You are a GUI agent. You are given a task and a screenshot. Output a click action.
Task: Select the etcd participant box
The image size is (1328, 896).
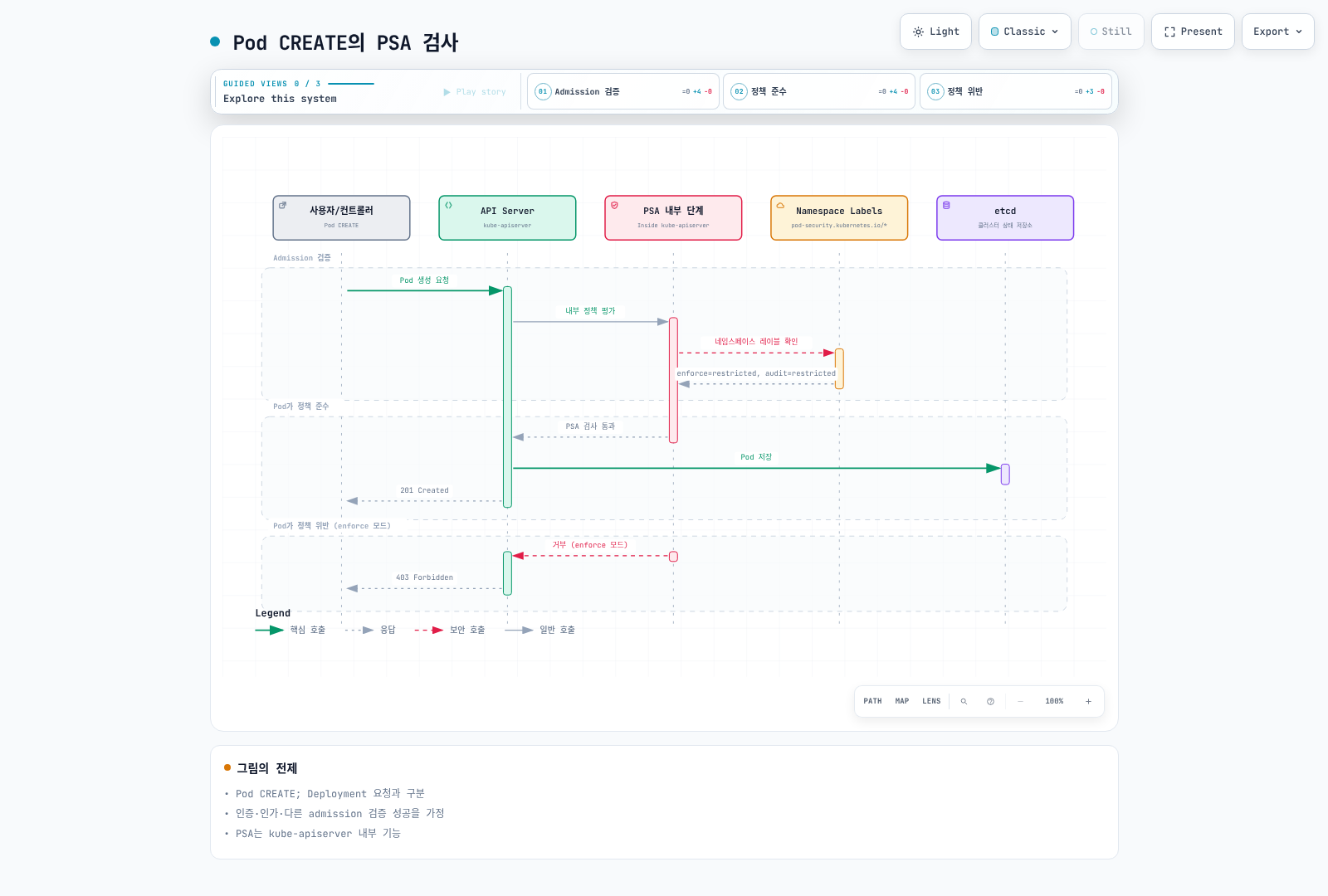coord(1005,218)
